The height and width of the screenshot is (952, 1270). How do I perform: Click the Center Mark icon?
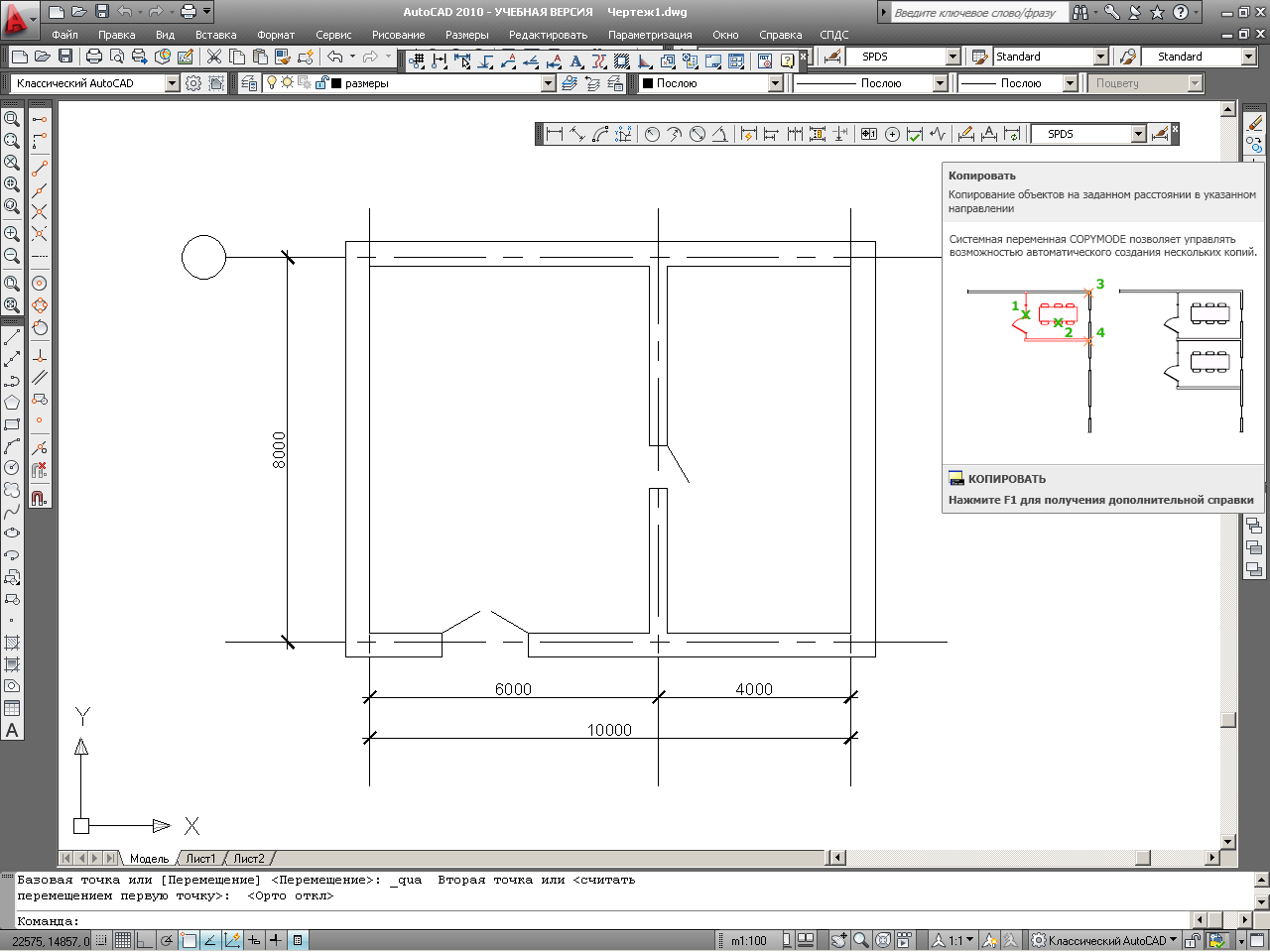892,134
